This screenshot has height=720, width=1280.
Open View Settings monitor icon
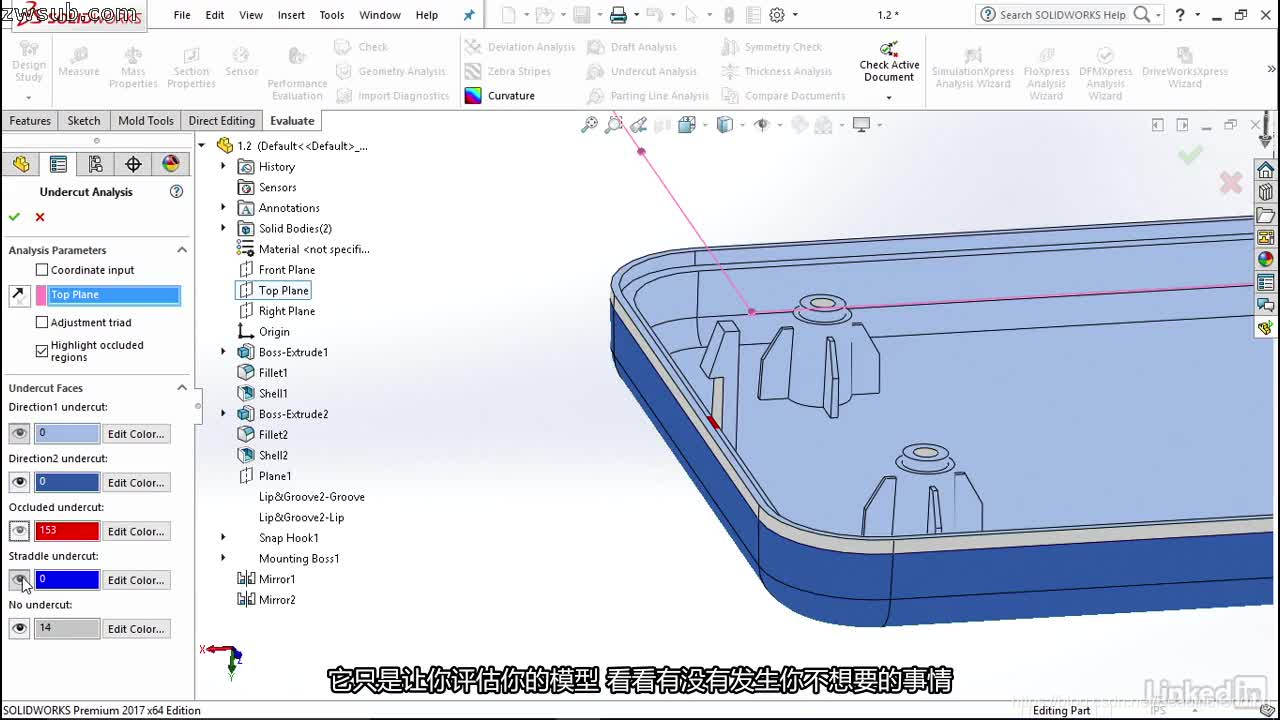(x=861, y=124)
